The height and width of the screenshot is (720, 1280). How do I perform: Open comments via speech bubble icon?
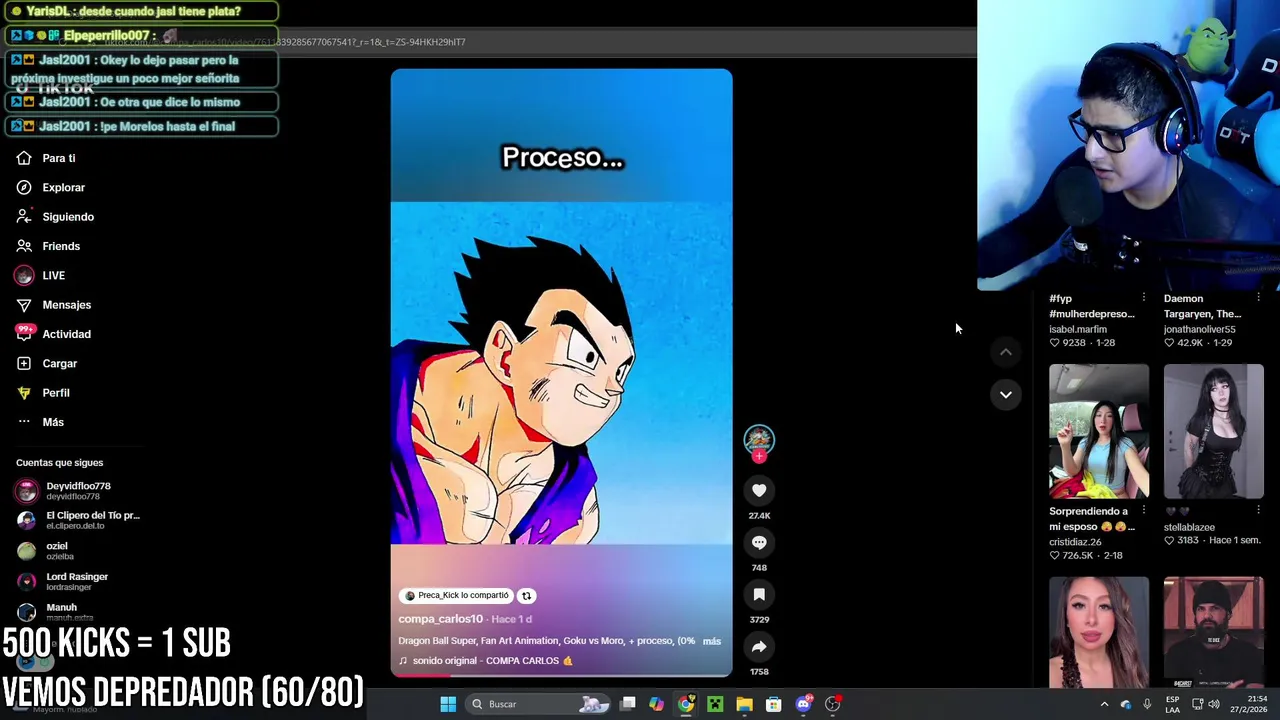(x=759, y=542)
